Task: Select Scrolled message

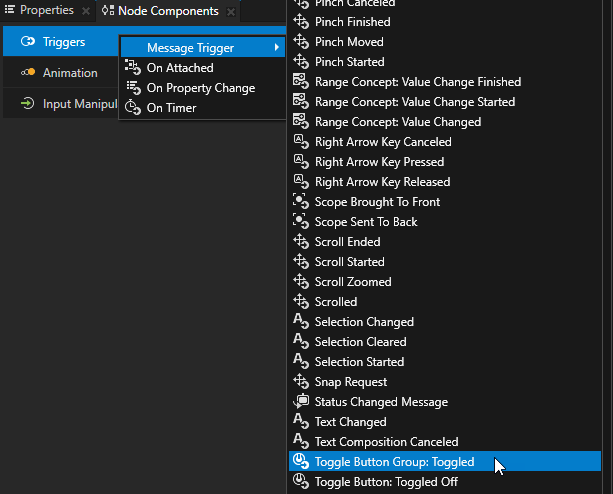Action: (x=445, y=301)
